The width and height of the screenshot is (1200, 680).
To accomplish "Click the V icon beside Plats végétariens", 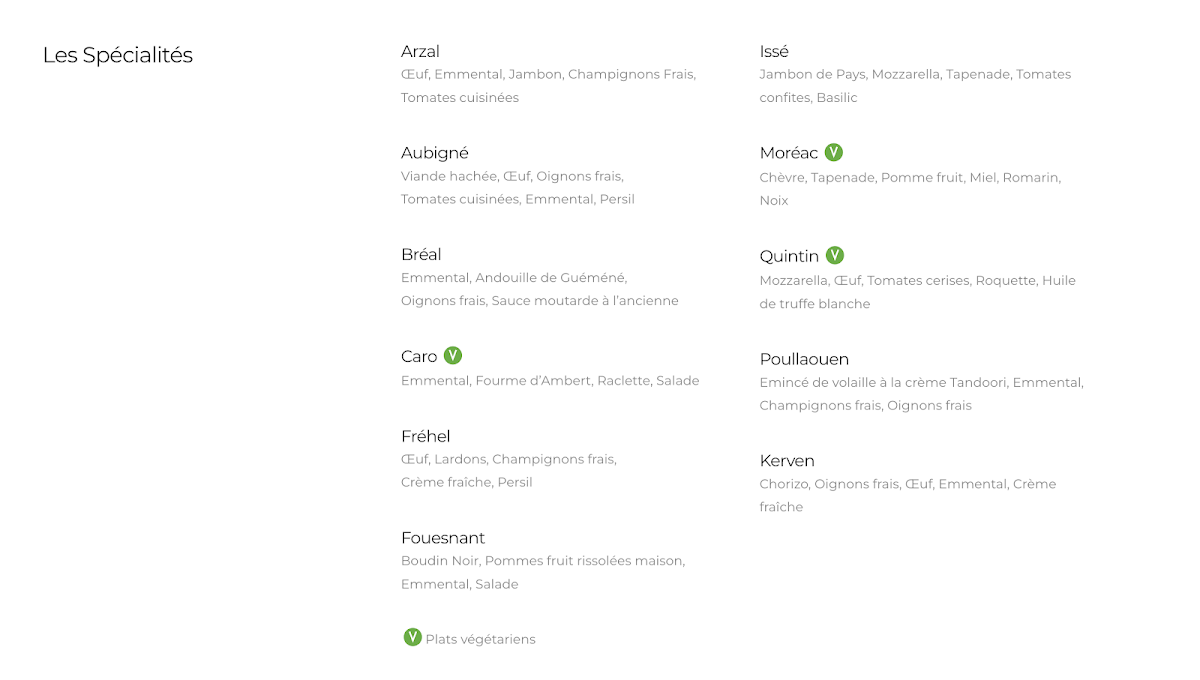I will [412, 638].
